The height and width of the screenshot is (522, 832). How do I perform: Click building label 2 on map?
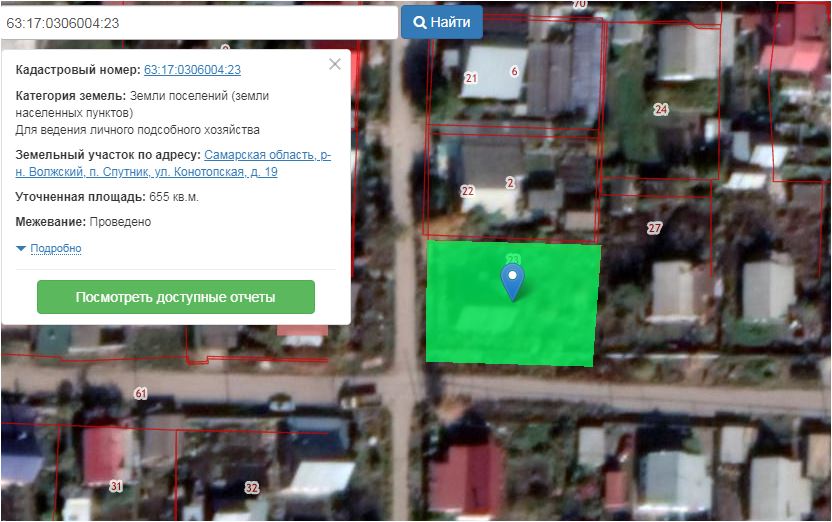(510, 183)
